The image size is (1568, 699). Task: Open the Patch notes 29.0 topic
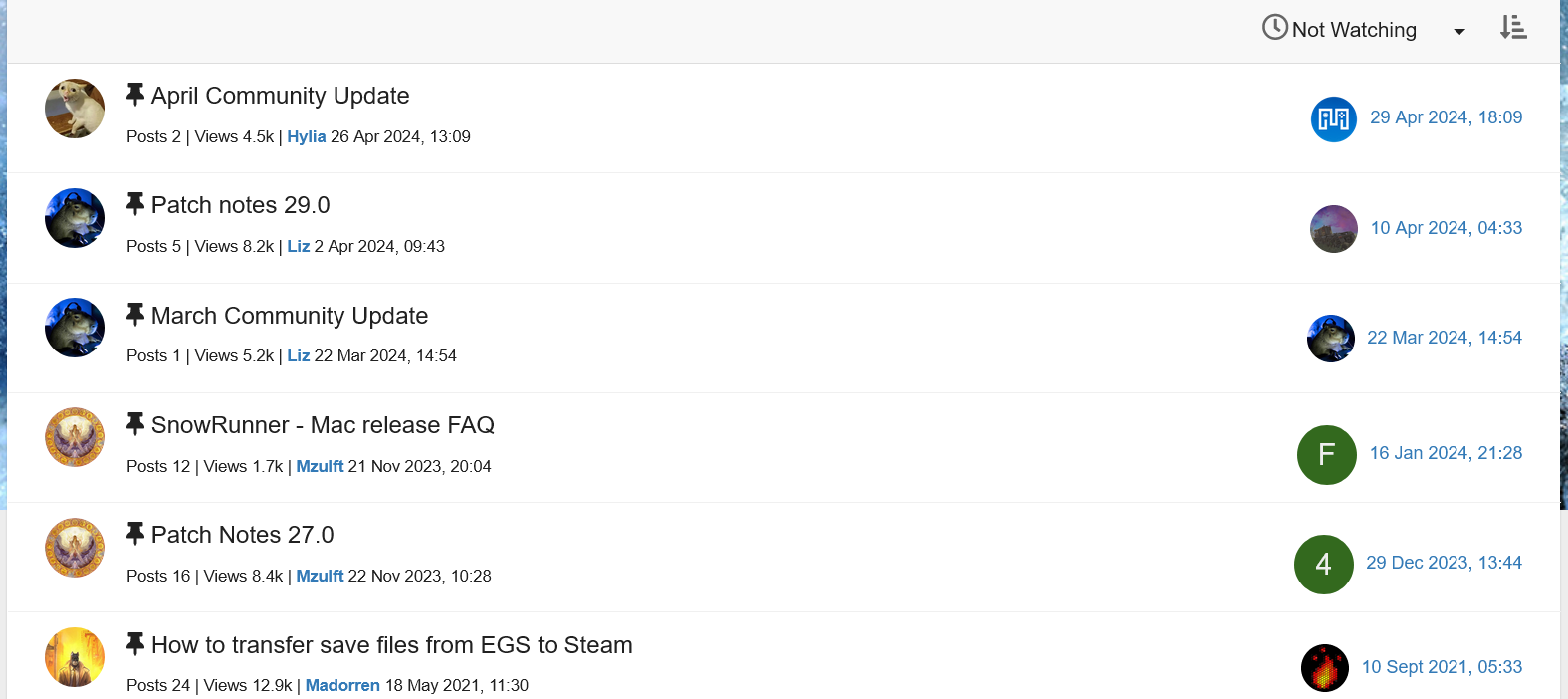pos(240,205)
